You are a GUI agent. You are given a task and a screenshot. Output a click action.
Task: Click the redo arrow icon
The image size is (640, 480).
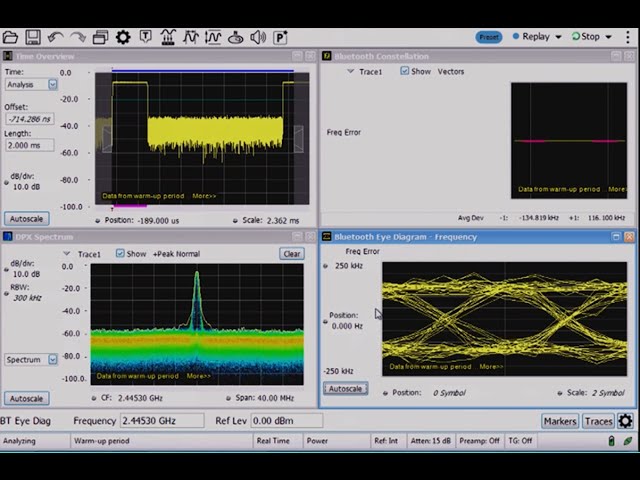tap(77, 37)
